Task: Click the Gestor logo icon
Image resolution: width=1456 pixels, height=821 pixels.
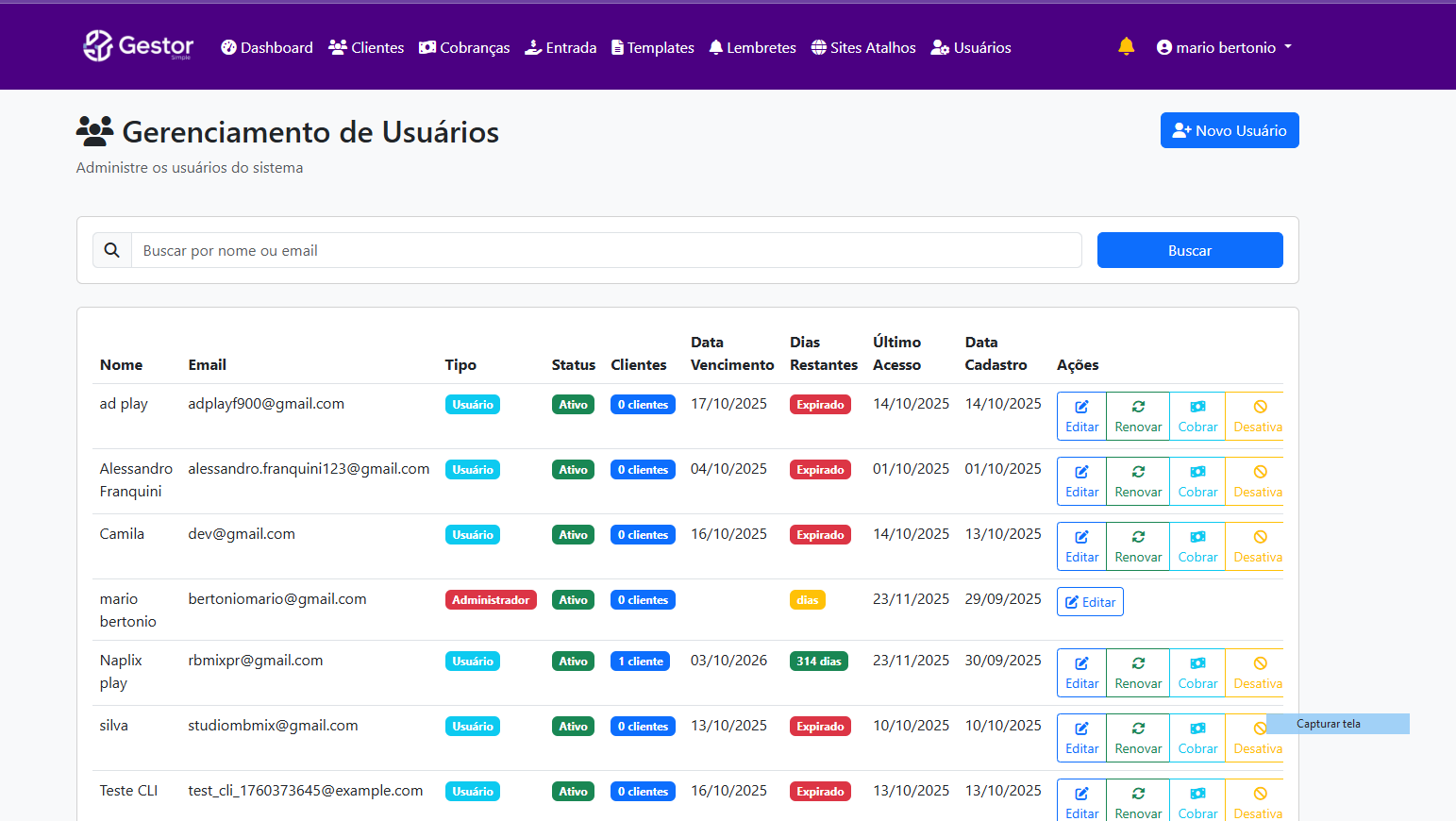Action: [x=97, y=45]
